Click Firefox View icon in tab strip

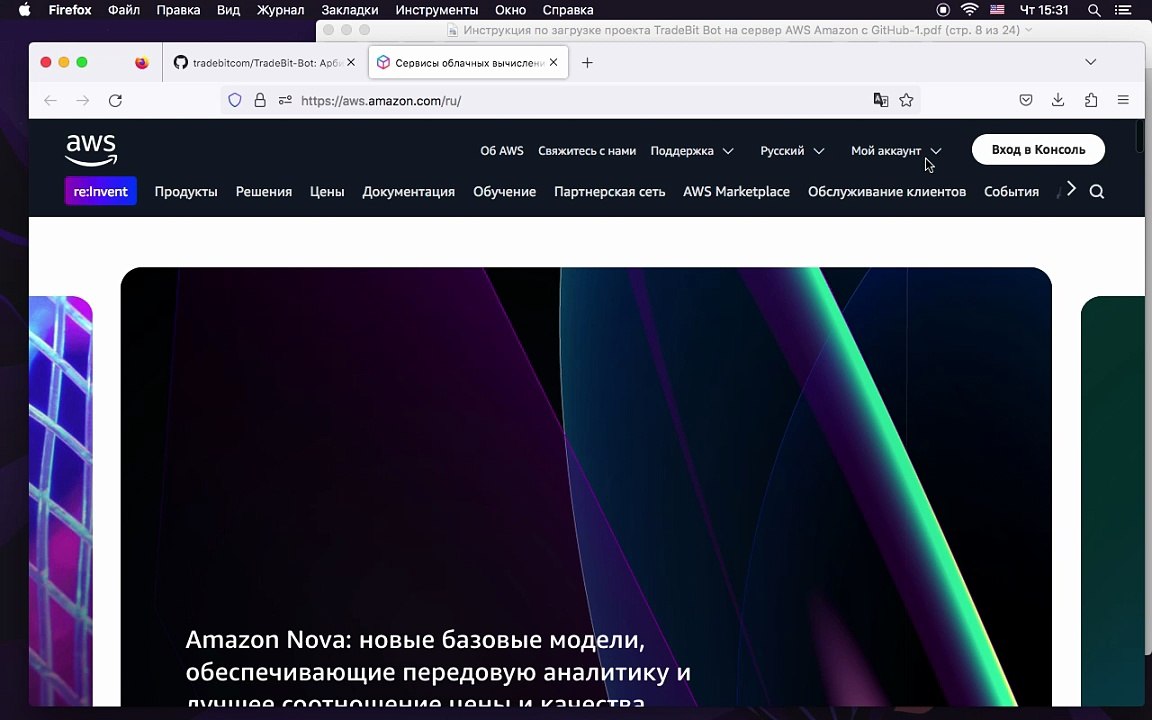(x=142, y=62)
